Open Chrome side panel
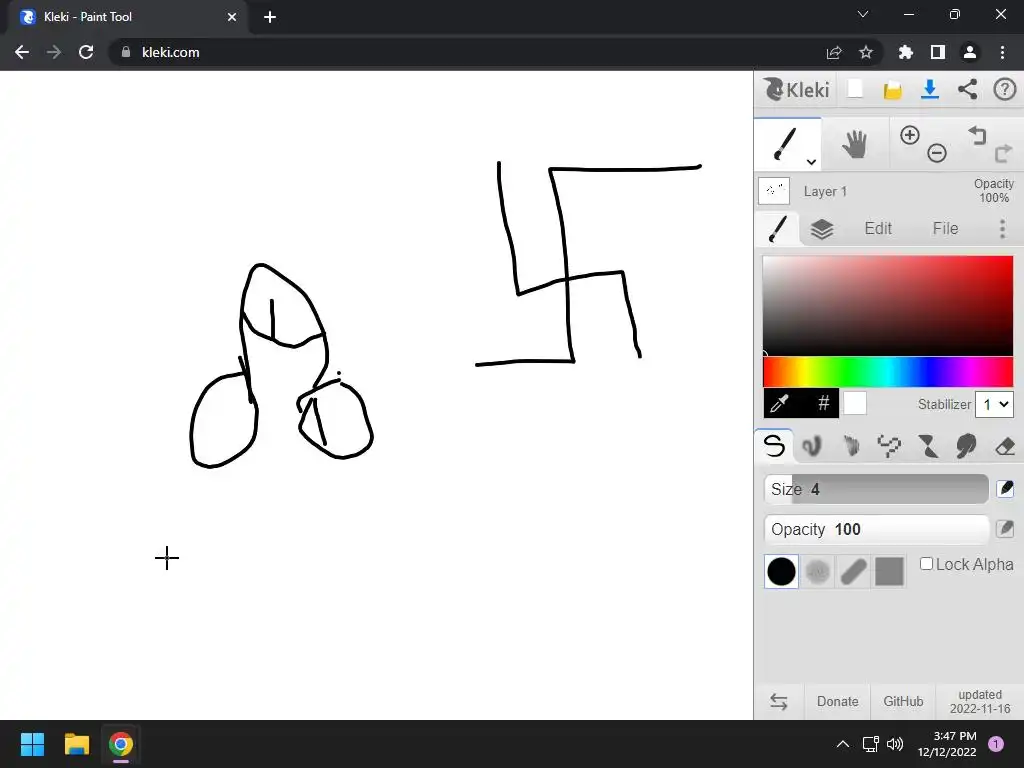Screen dimensions: 1024x768 (x=938, y=52)
